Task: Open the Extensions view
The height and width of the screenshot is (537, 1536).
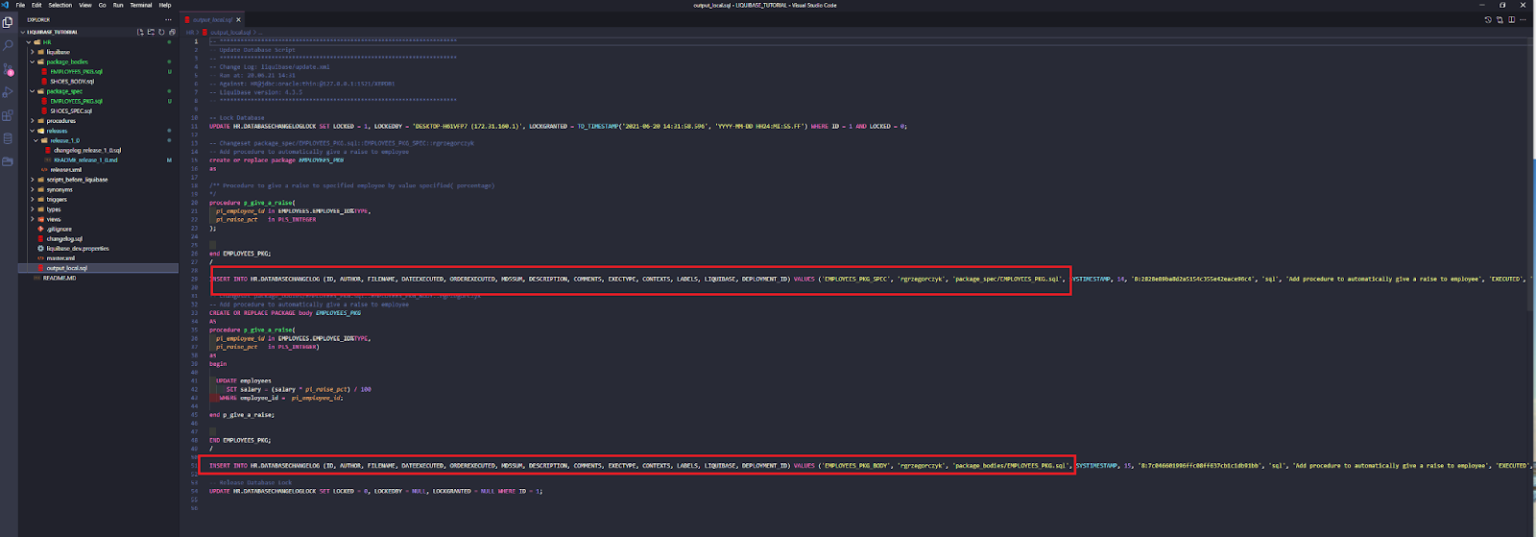Action: point(8,114)
